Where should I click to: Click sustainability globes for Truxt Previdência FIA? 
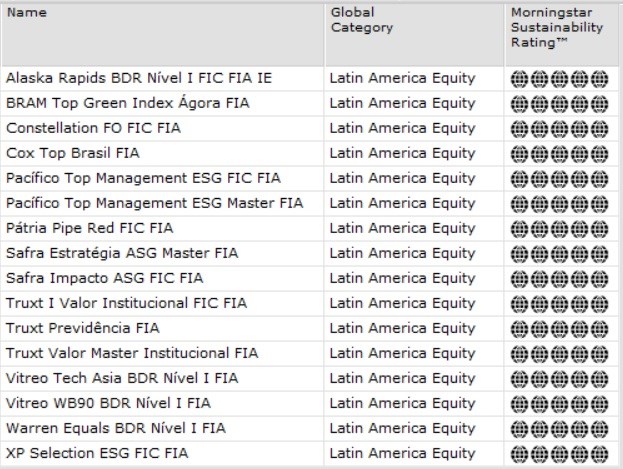559,328
